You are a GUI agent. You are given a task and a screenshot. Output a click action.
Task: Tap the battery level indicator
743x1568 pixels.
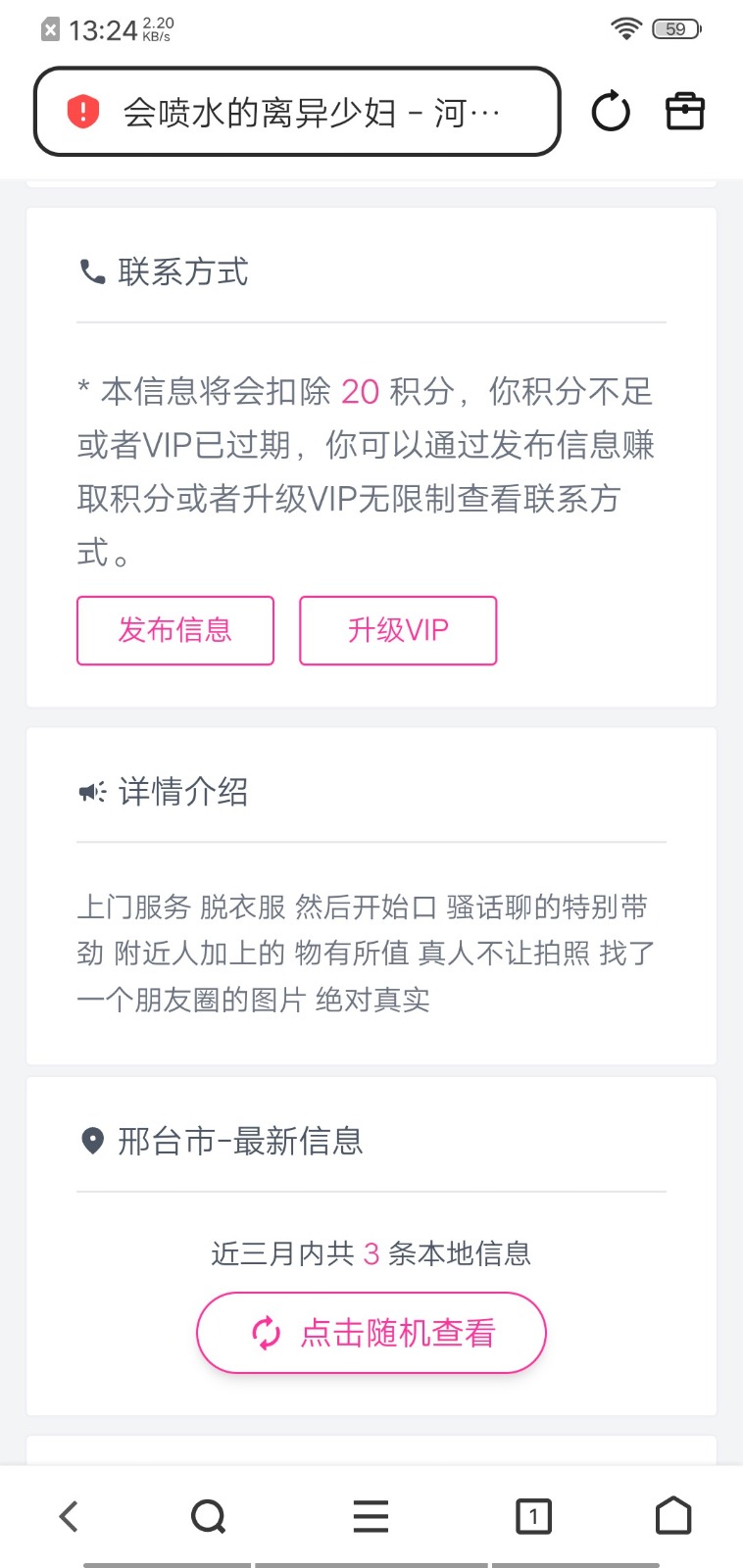click(676, 29)
